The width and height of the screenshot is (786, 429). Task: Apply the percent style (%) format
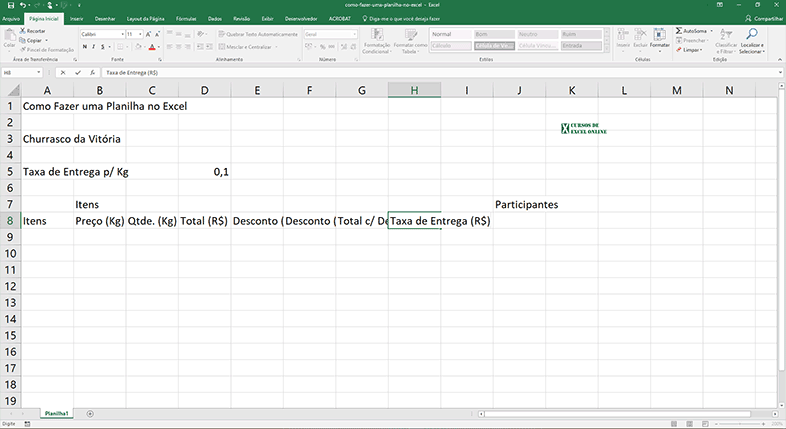pos(322,47)
